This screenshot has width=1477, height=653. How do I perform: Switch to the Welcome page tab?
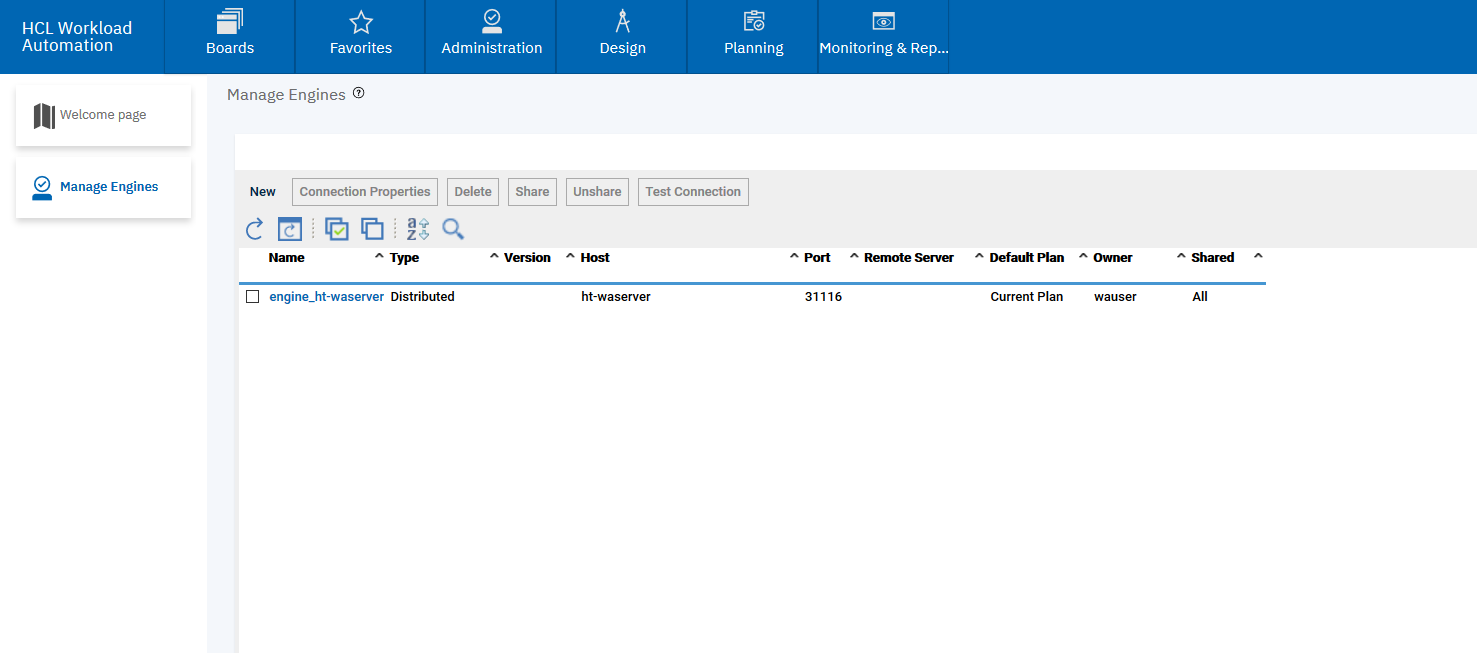(103, 115)
